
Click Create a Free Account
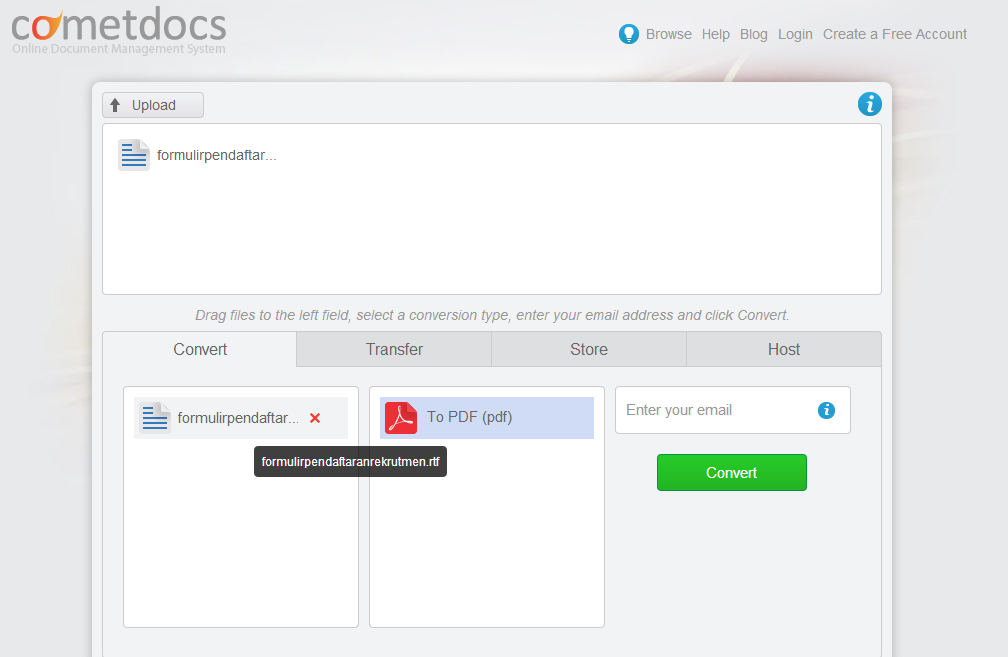(895, 34)
